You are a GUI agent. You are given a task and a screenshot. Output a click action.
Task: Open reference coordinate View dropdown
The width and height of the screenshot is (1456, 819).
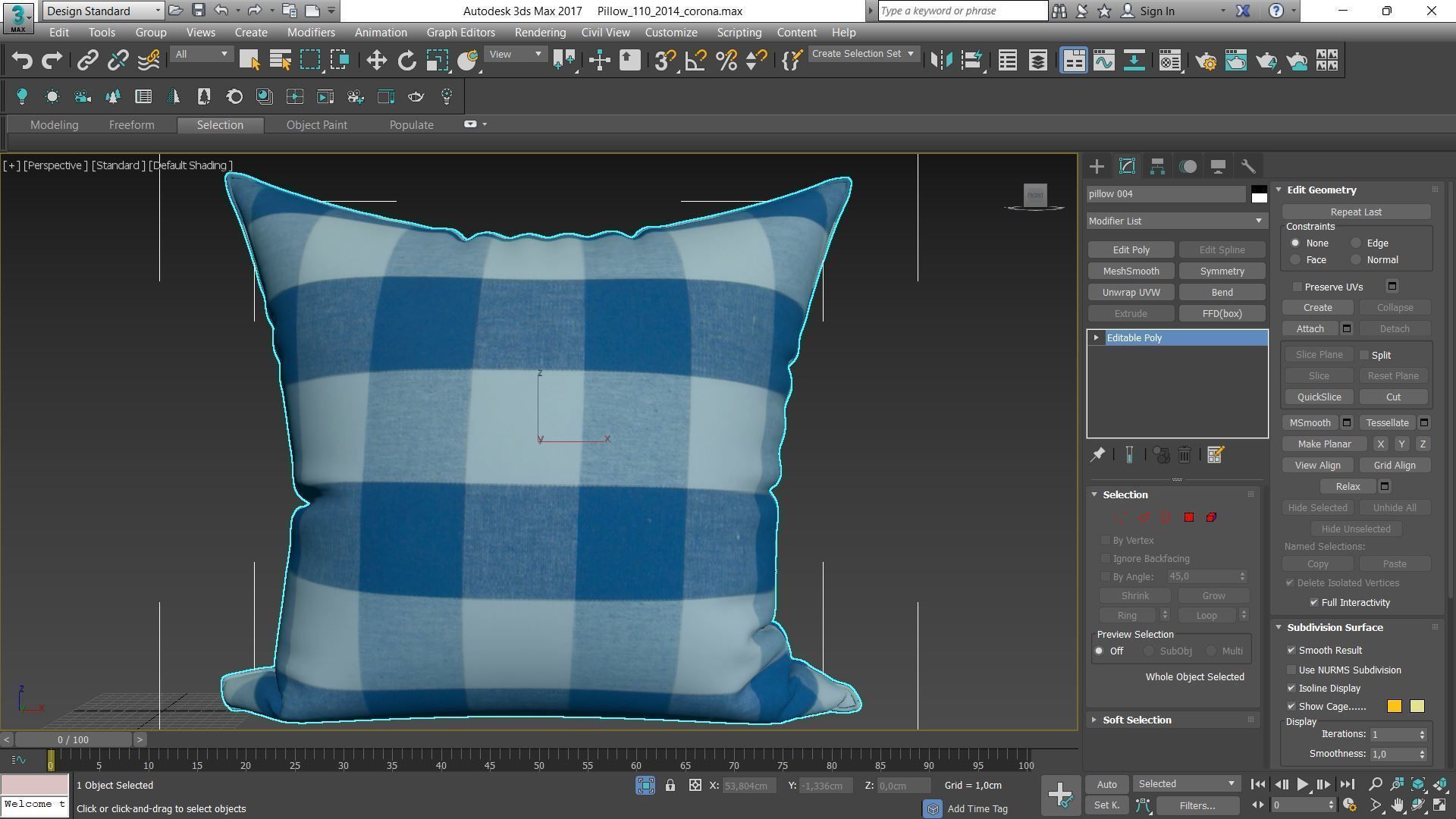(515, 54)
